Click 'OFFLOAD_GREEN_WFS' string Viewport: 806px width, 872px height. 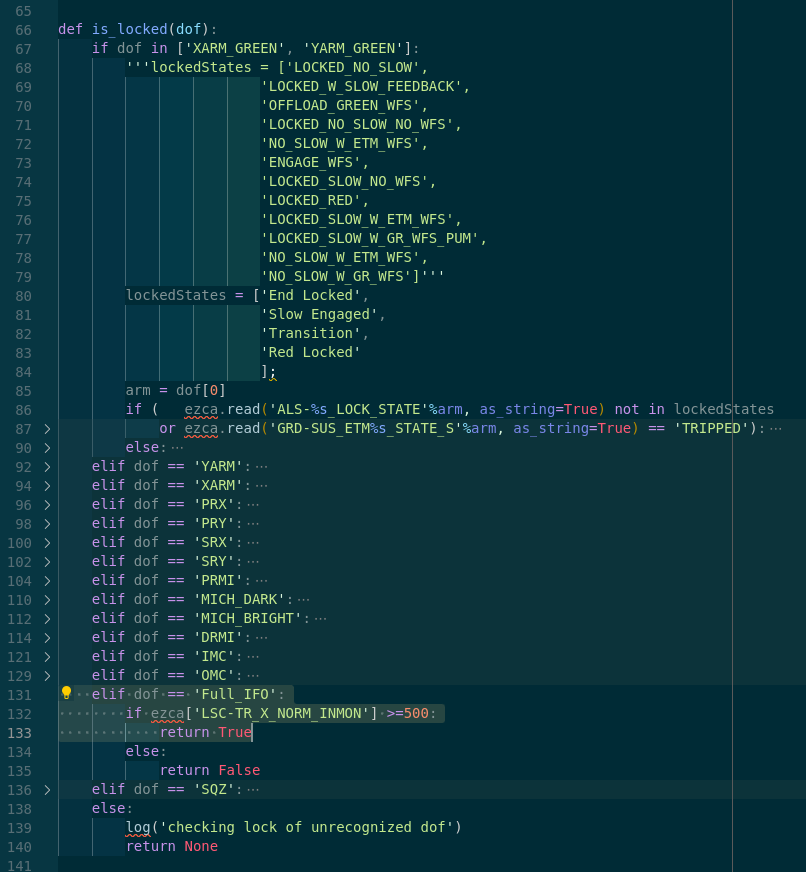pos(340,105)
